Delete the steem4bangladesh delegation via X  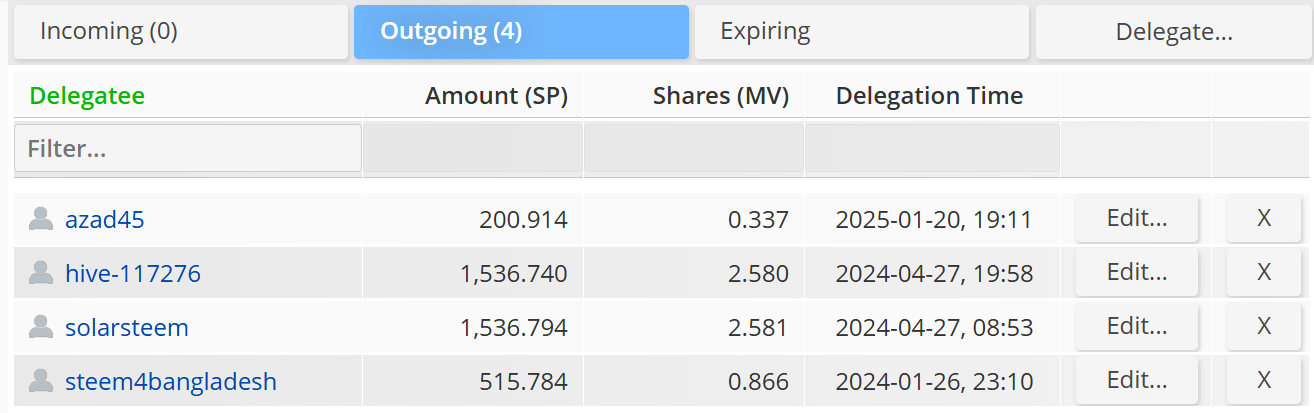[1263, 381]
